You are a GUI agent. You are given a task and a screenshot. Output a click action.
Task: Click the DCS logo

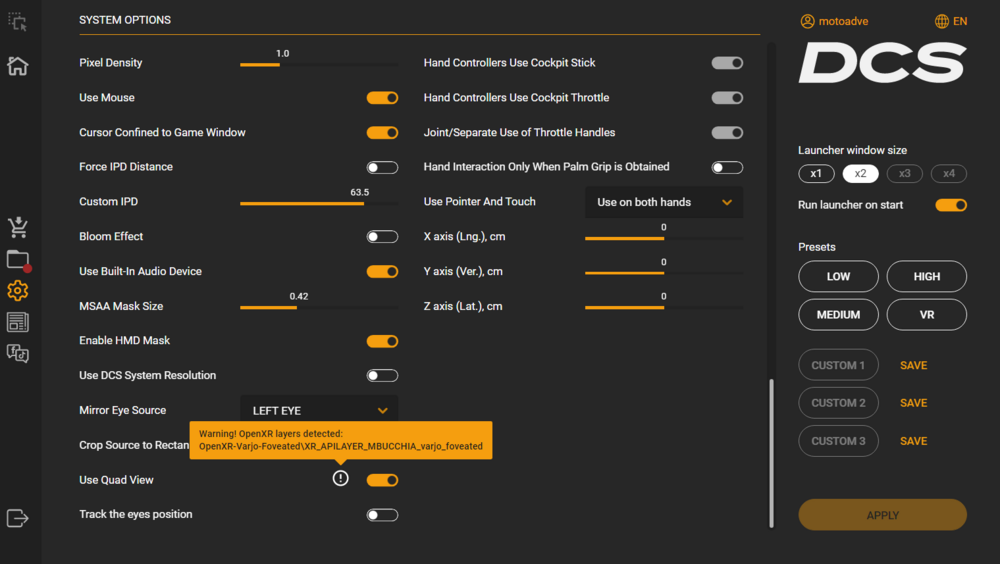tap(883, 63)
